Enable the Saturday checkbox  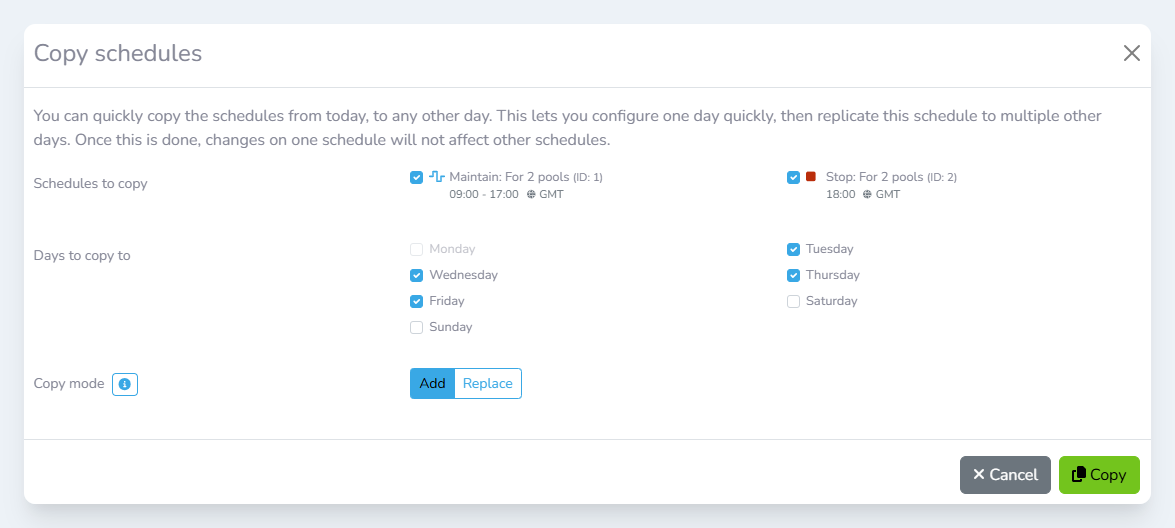point(793,301)
